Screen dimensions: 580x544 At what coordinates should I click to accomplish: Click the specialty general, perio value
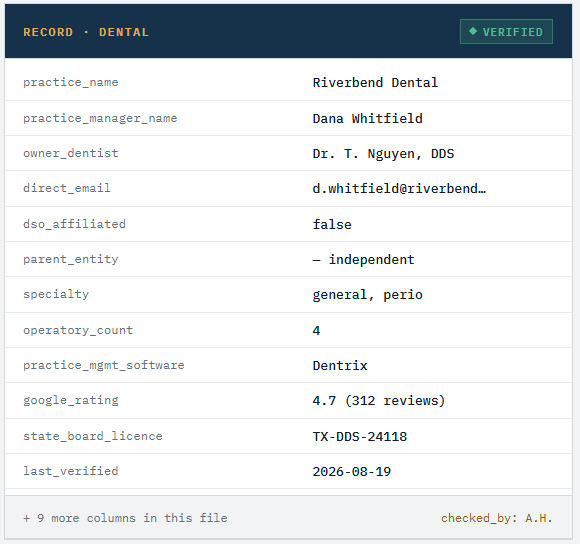click(x=367, y=295)
